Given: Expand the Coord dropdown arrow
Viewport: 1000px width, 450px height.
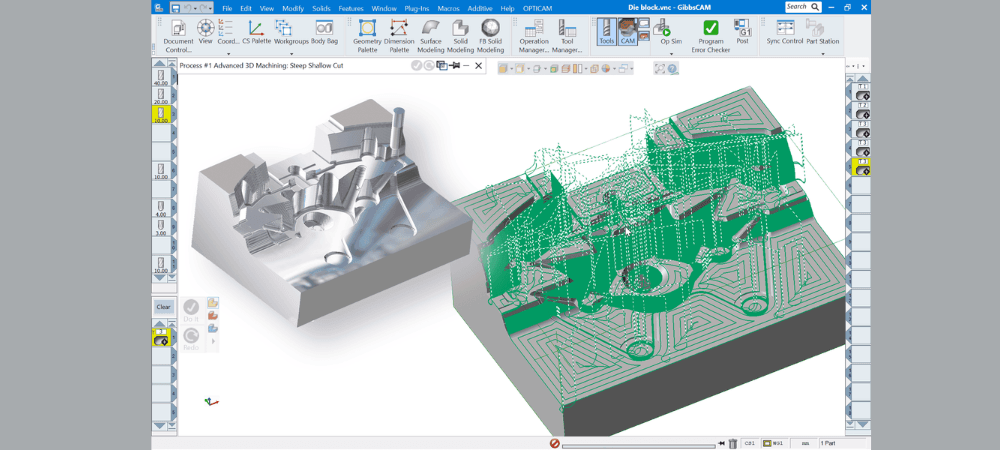Looking at the screenshot, I should pos(228,54).
